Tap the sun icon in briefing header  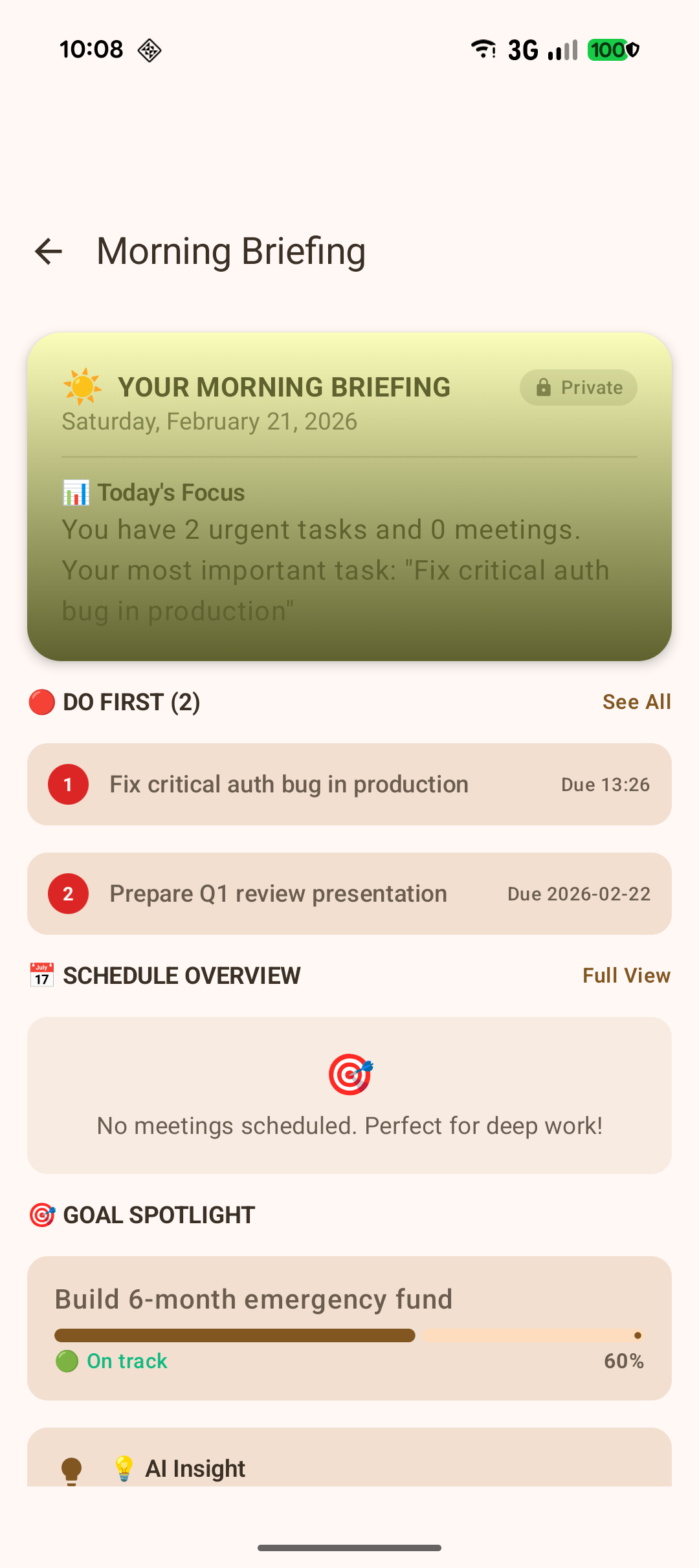coord(82,387)
